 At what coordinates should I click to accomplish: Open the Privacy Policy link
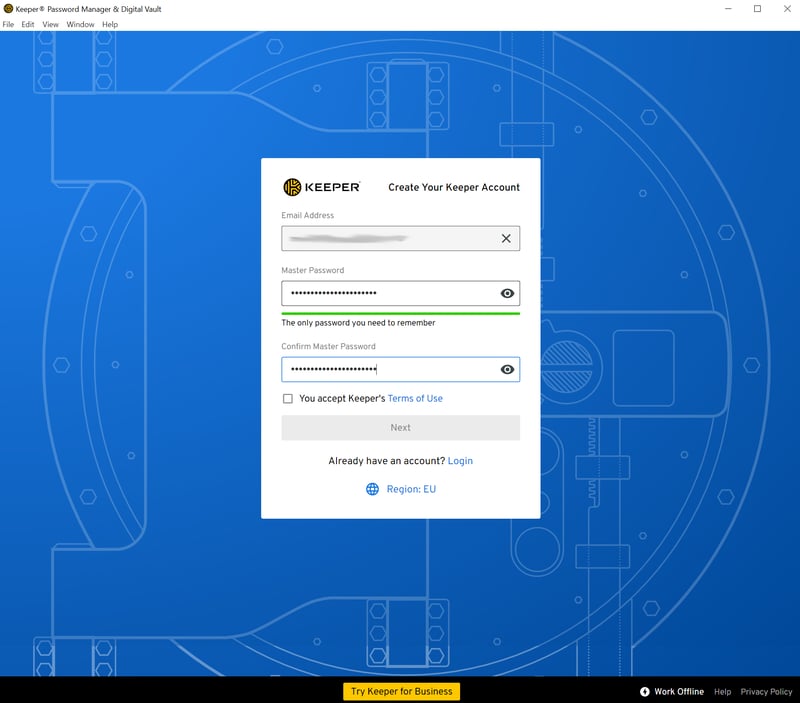point(766,692)
